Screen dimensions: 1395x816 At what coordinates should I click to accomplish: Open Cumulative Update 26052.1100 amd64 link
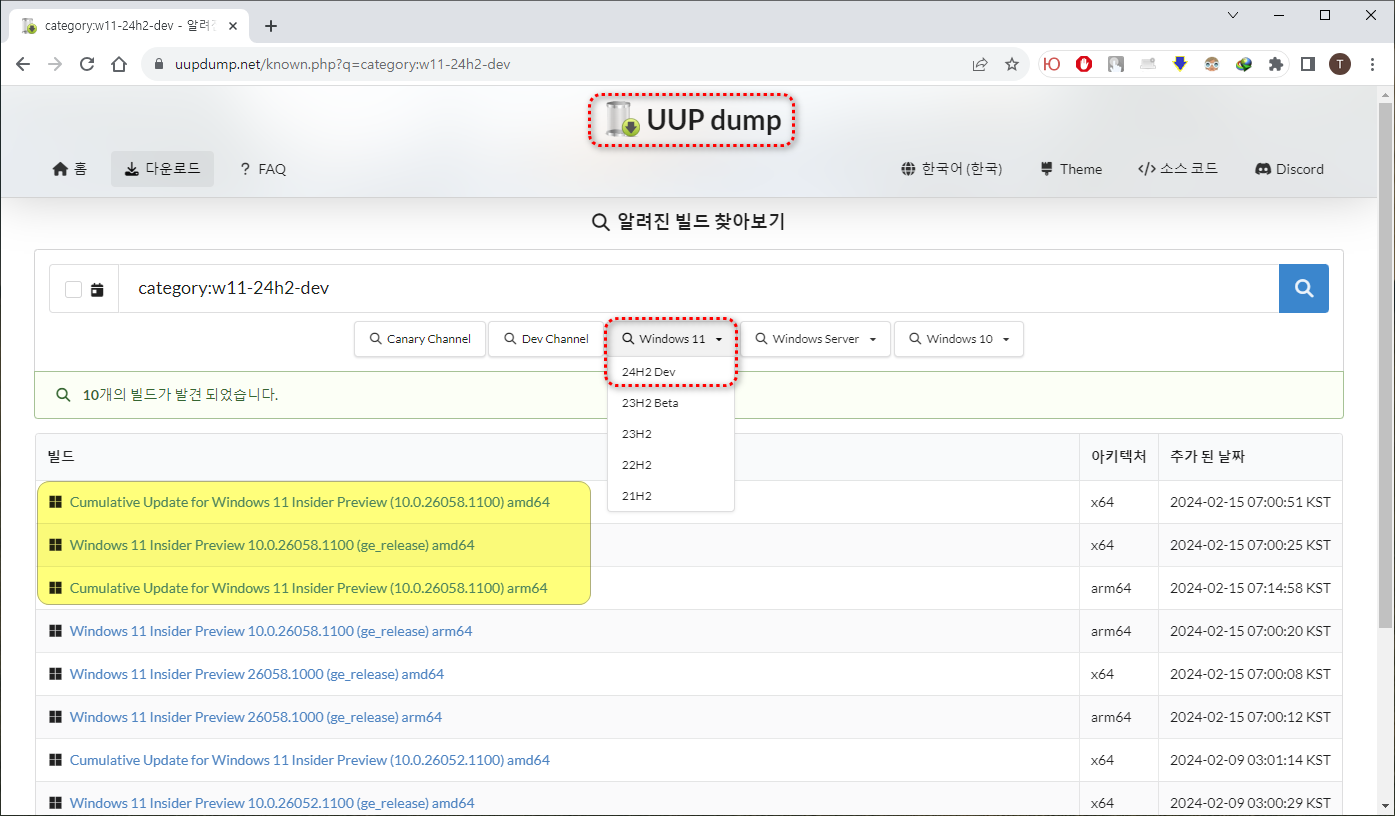click(x=309, y=760)
